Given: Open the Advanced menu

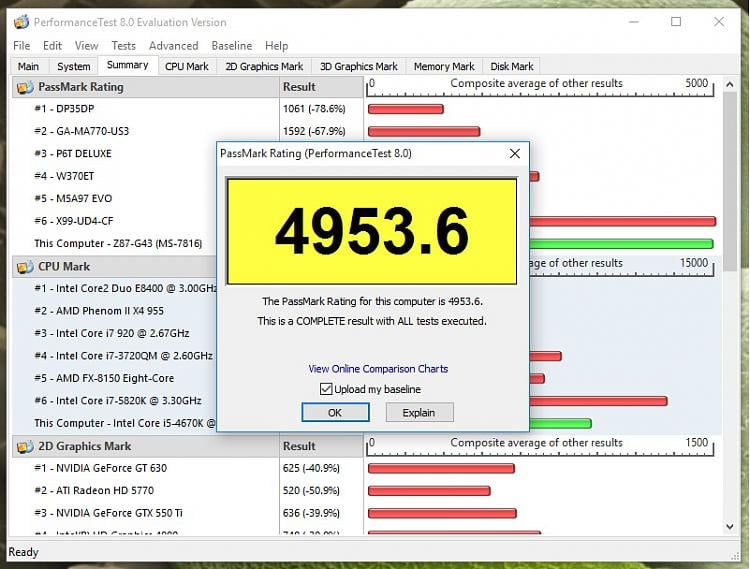Looking at the screenshot, I should click(x=174, y=46).
